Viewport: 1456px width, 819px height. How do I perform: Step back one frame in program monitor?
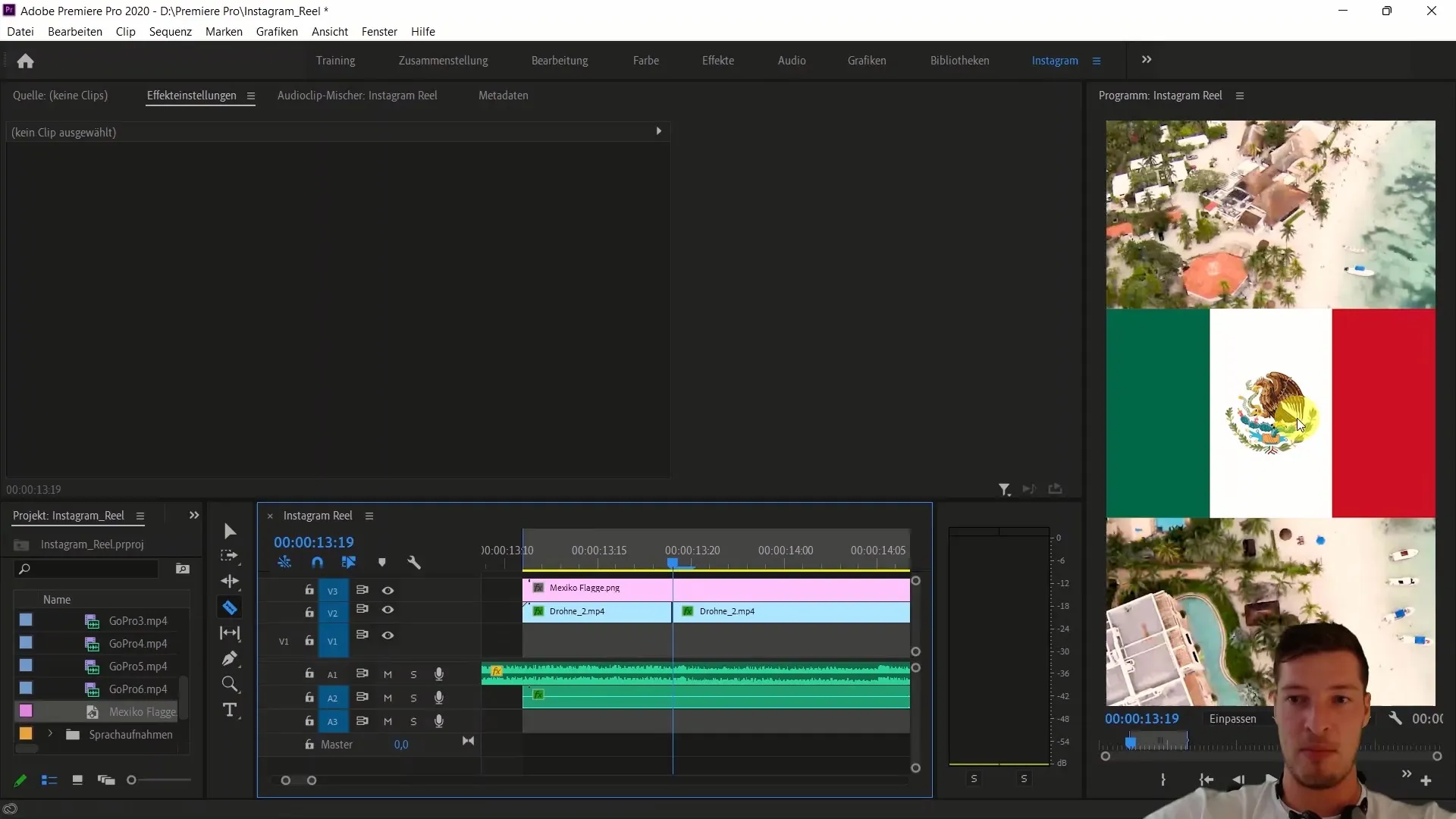[x=1238, y=780]
